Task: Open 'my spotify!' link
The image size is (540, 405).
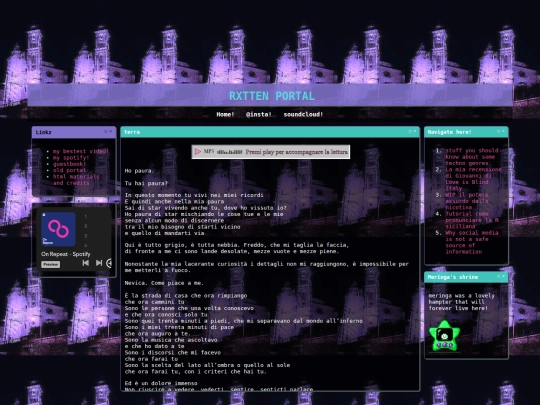Action: point(71,158)
